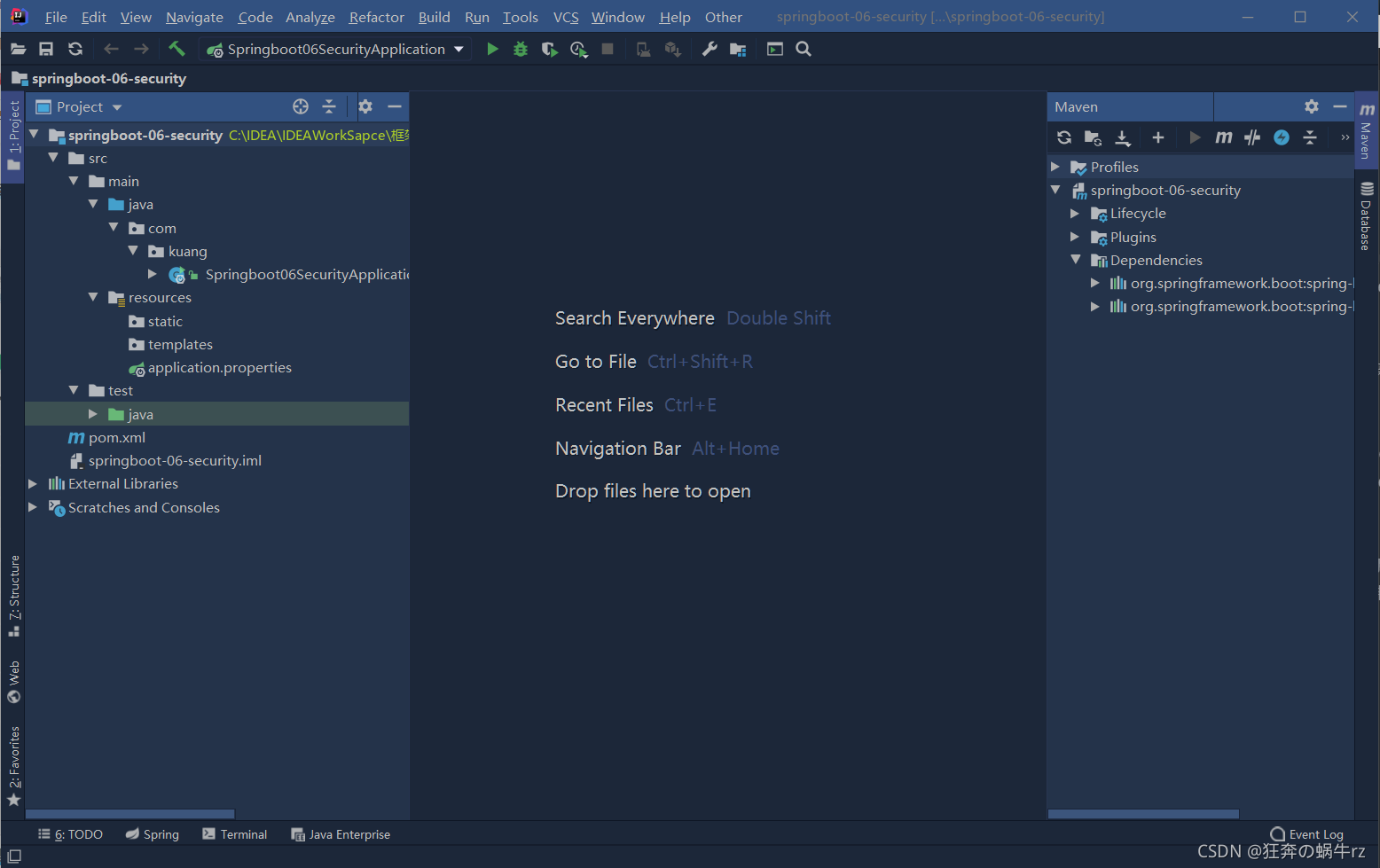The height and width of the screenshot is (868, 1380).
Task: Open the Spring tool window
Action: [x=153, y=834]
